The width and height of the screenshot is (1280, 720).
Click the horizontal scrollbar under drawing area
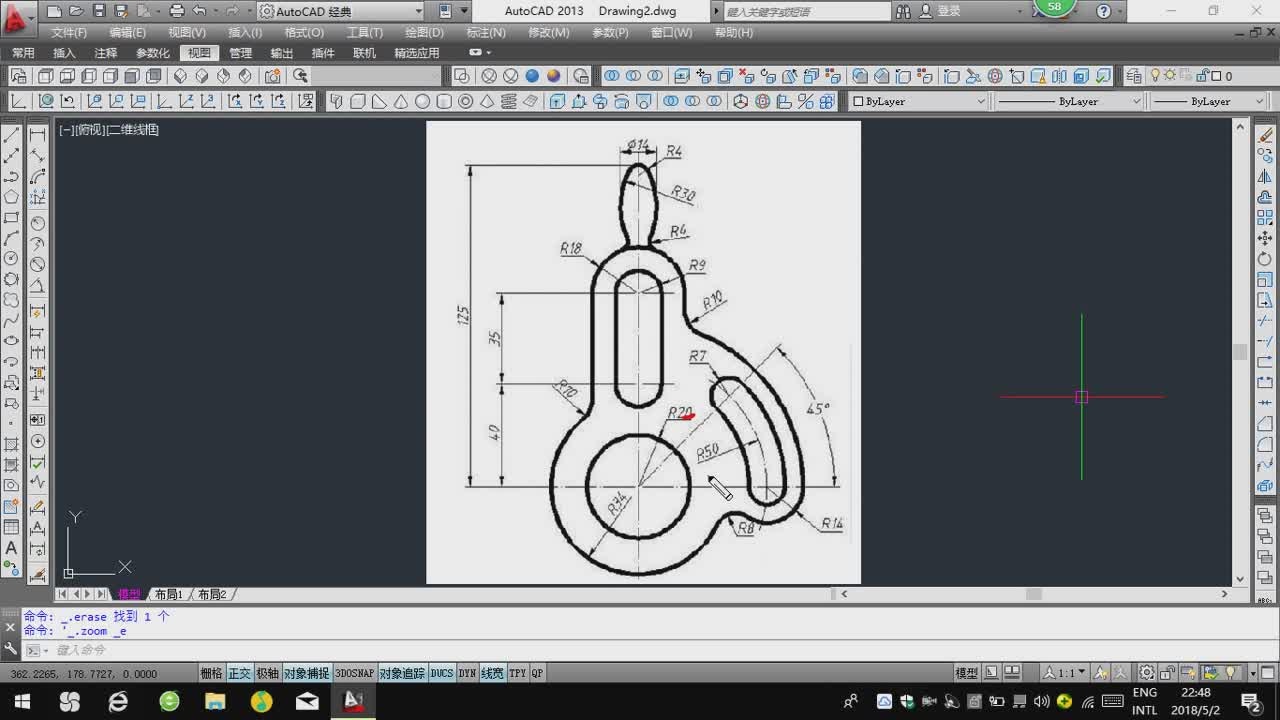click(x=1034, y=594)
